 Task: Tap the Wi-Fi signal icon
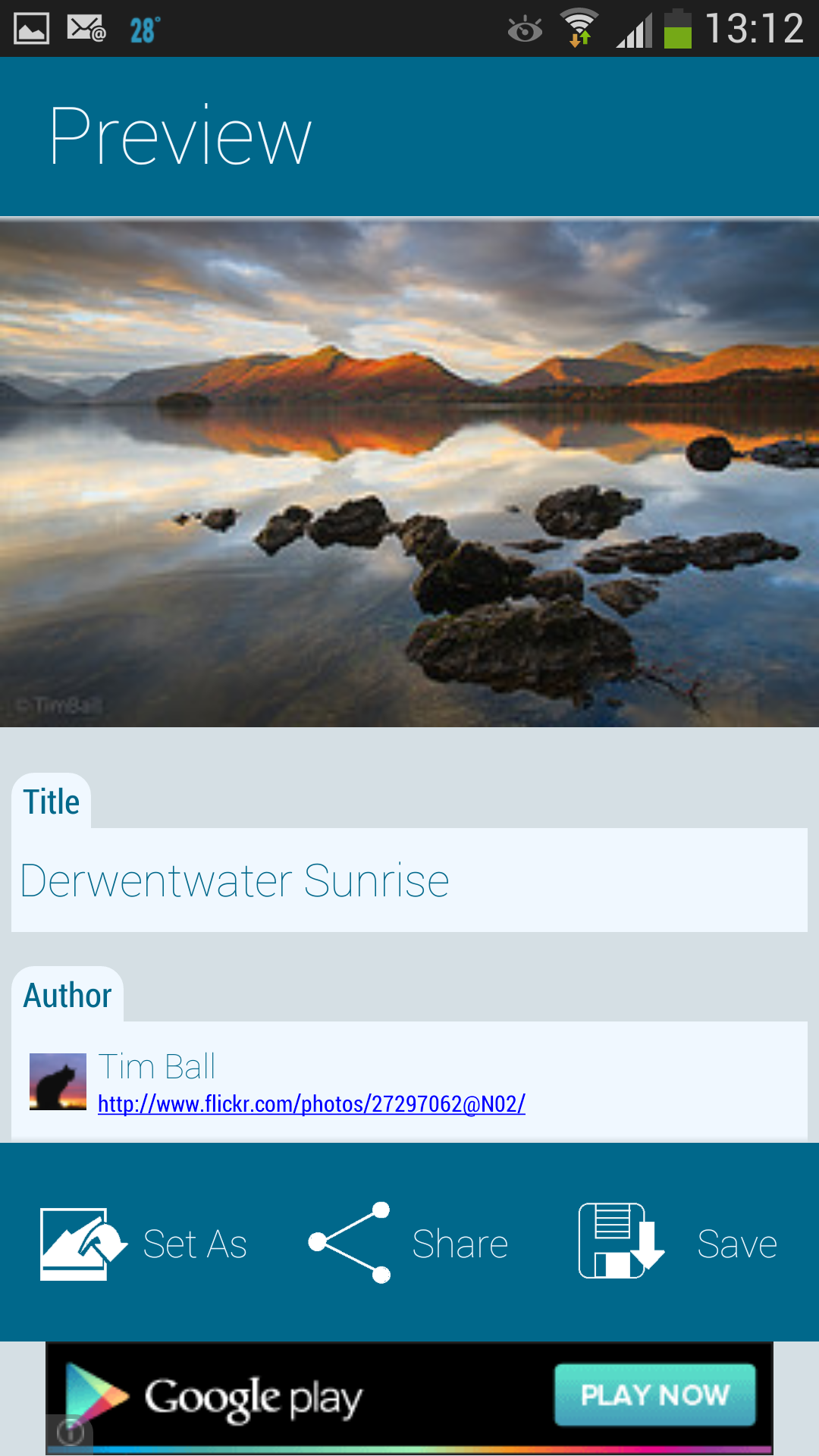(579, 28)
